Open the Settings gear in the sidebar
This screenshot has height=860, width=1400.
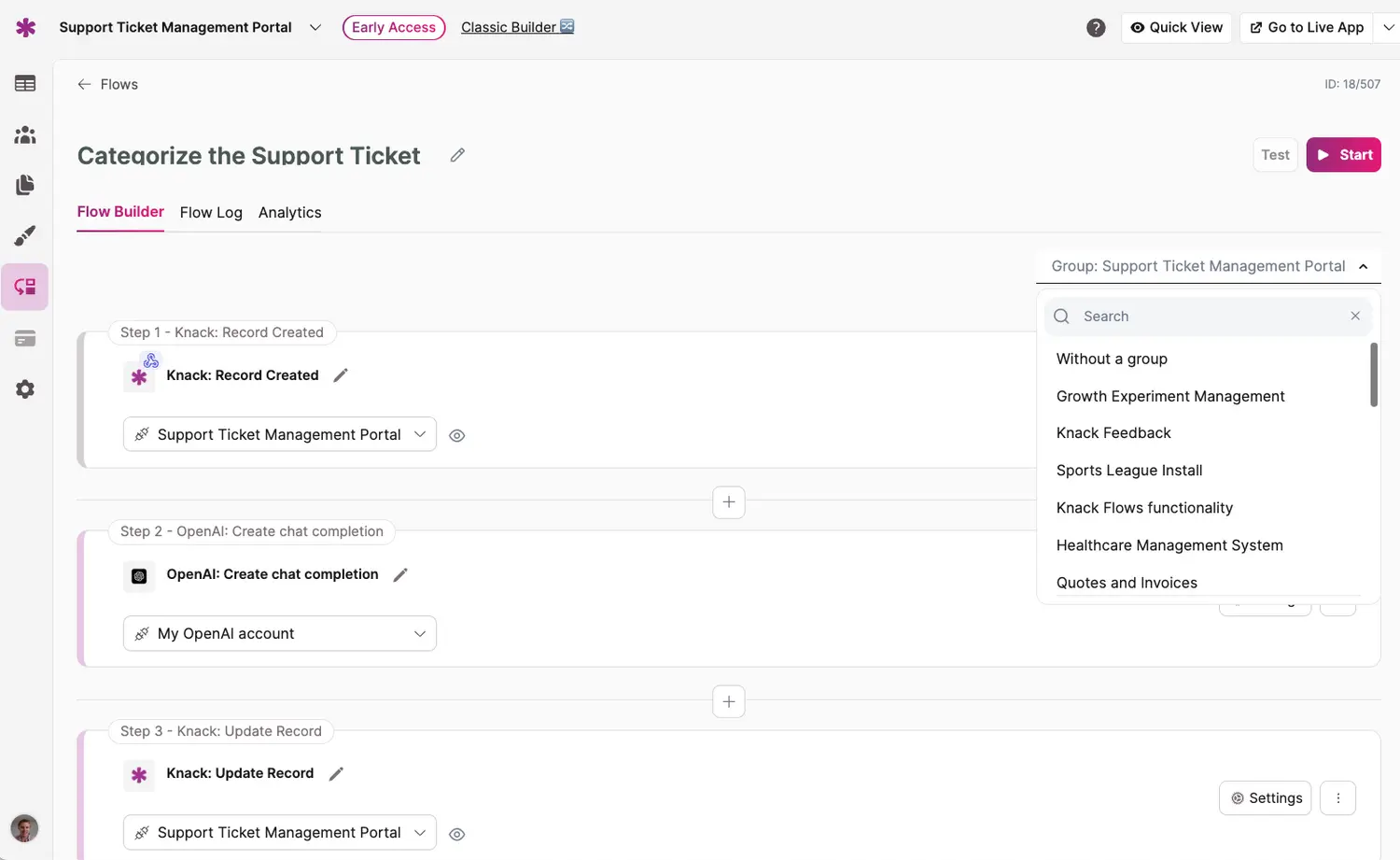[25, 389]
